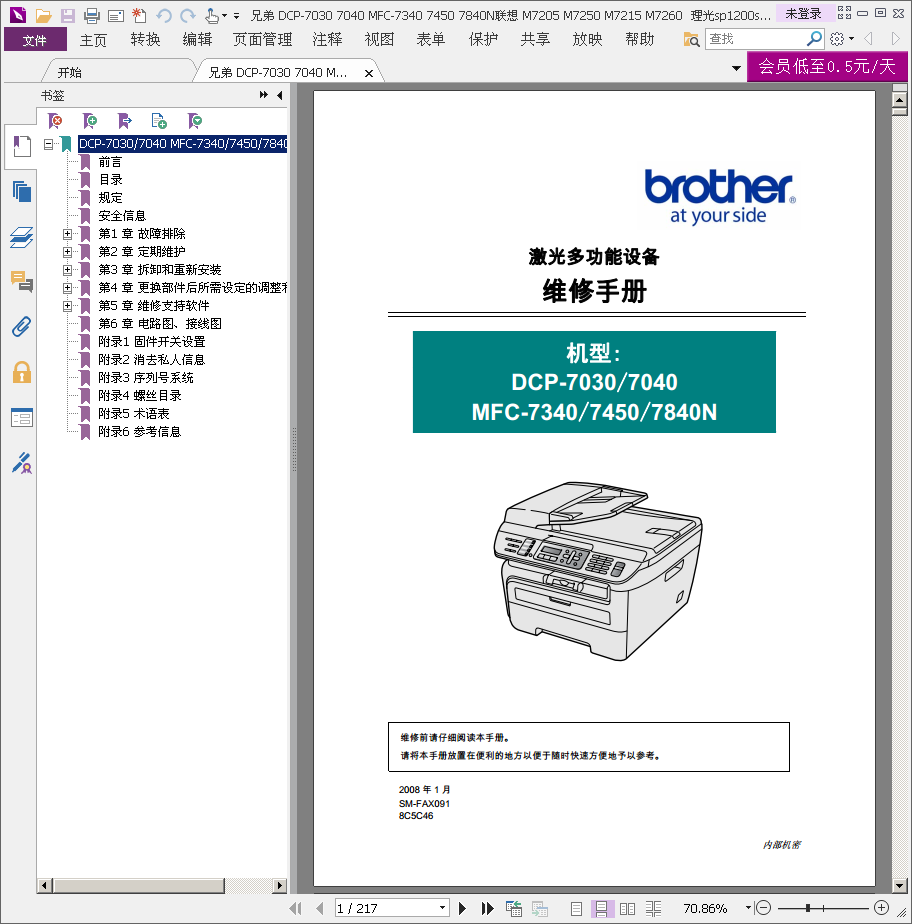Save the document with the disk icon
Image resolution: width=912 pixels, height=924 pixels.
(x=68, y=15)
